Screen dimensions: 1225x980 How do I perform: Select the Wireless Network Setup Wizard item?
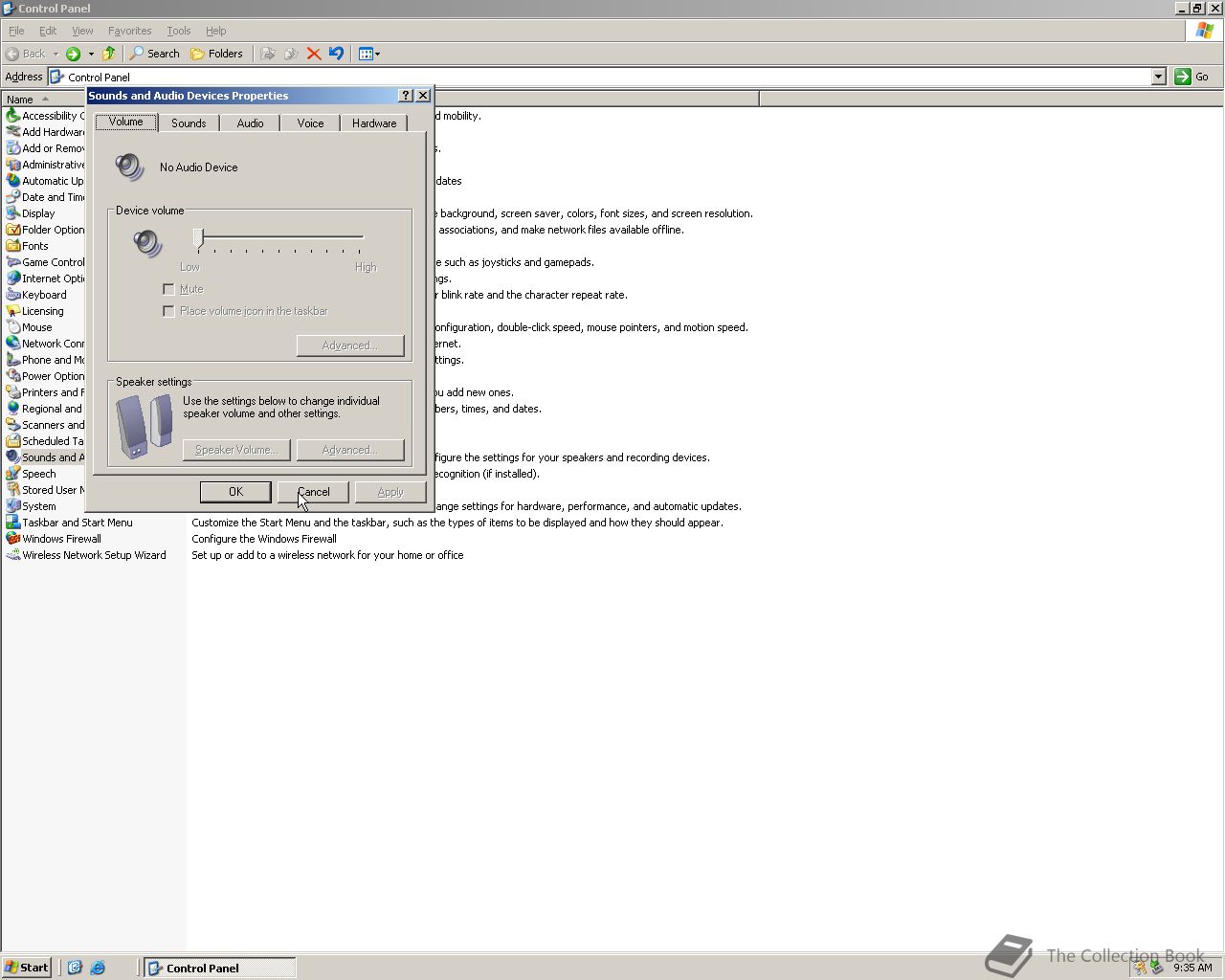click(93, 555)
